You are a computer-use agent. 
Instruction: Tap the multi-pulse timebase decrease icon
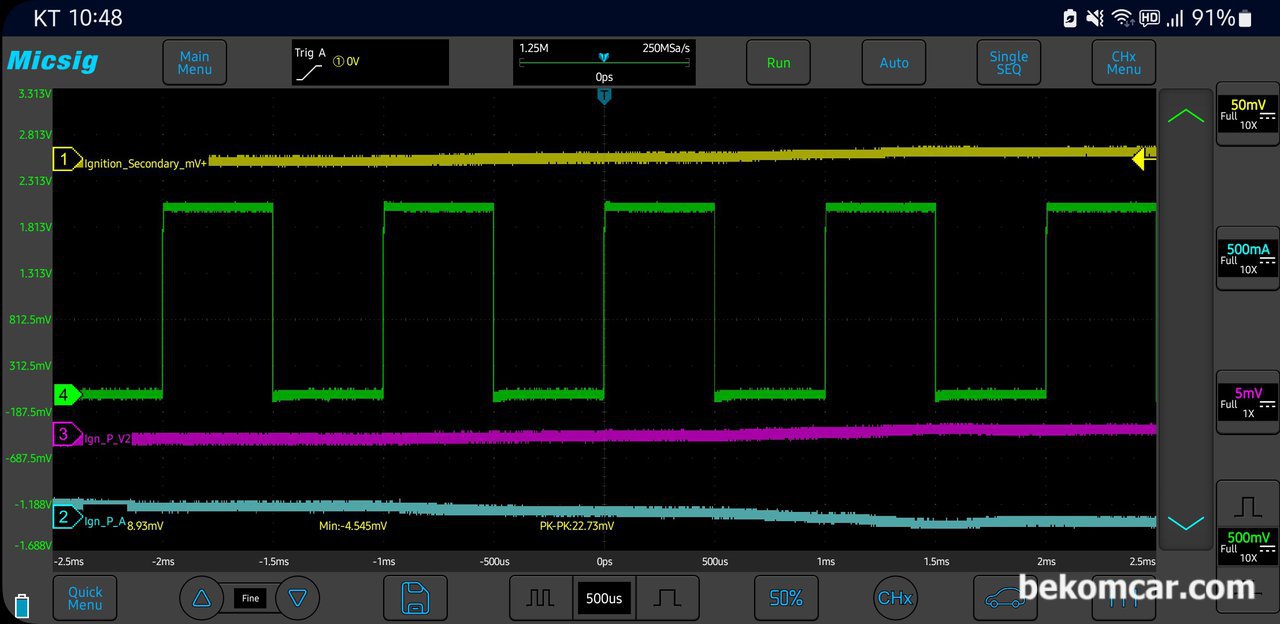pyautogui.click(x=541, y=598)
